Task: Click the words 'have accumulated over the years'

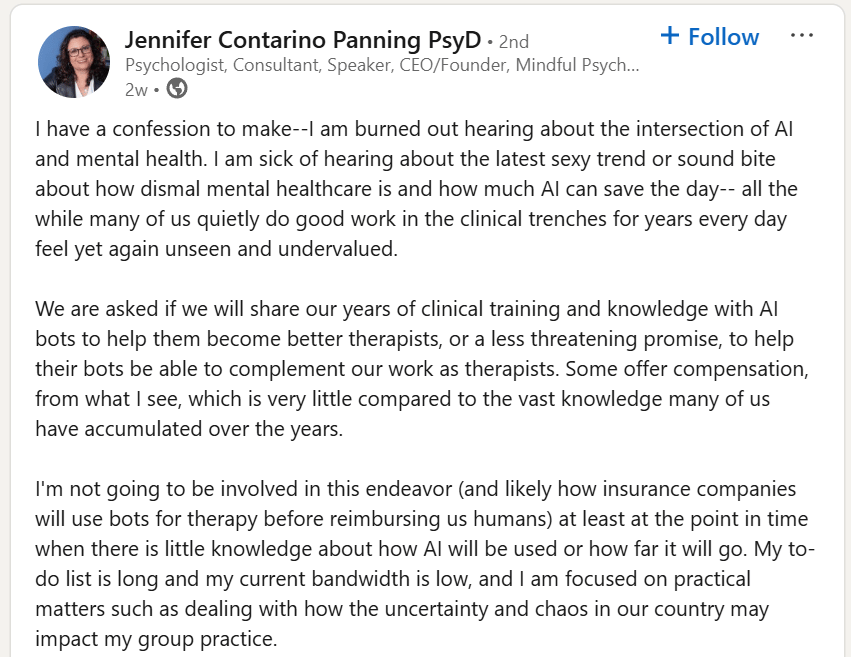Action: coord(189,429)
